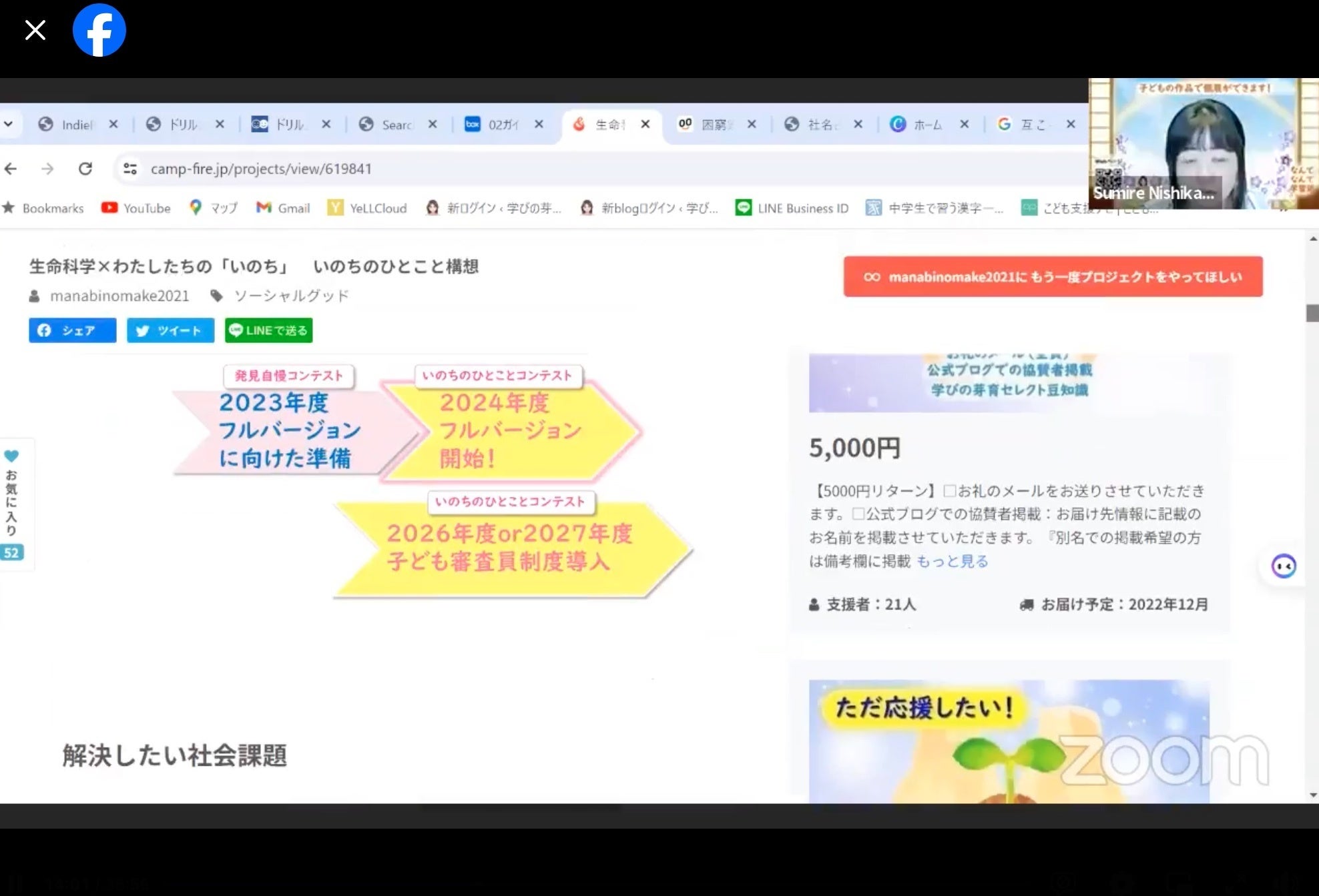1319x896 pixels.
Task: Send via LINEで送る button
Action: pos(268,330)
